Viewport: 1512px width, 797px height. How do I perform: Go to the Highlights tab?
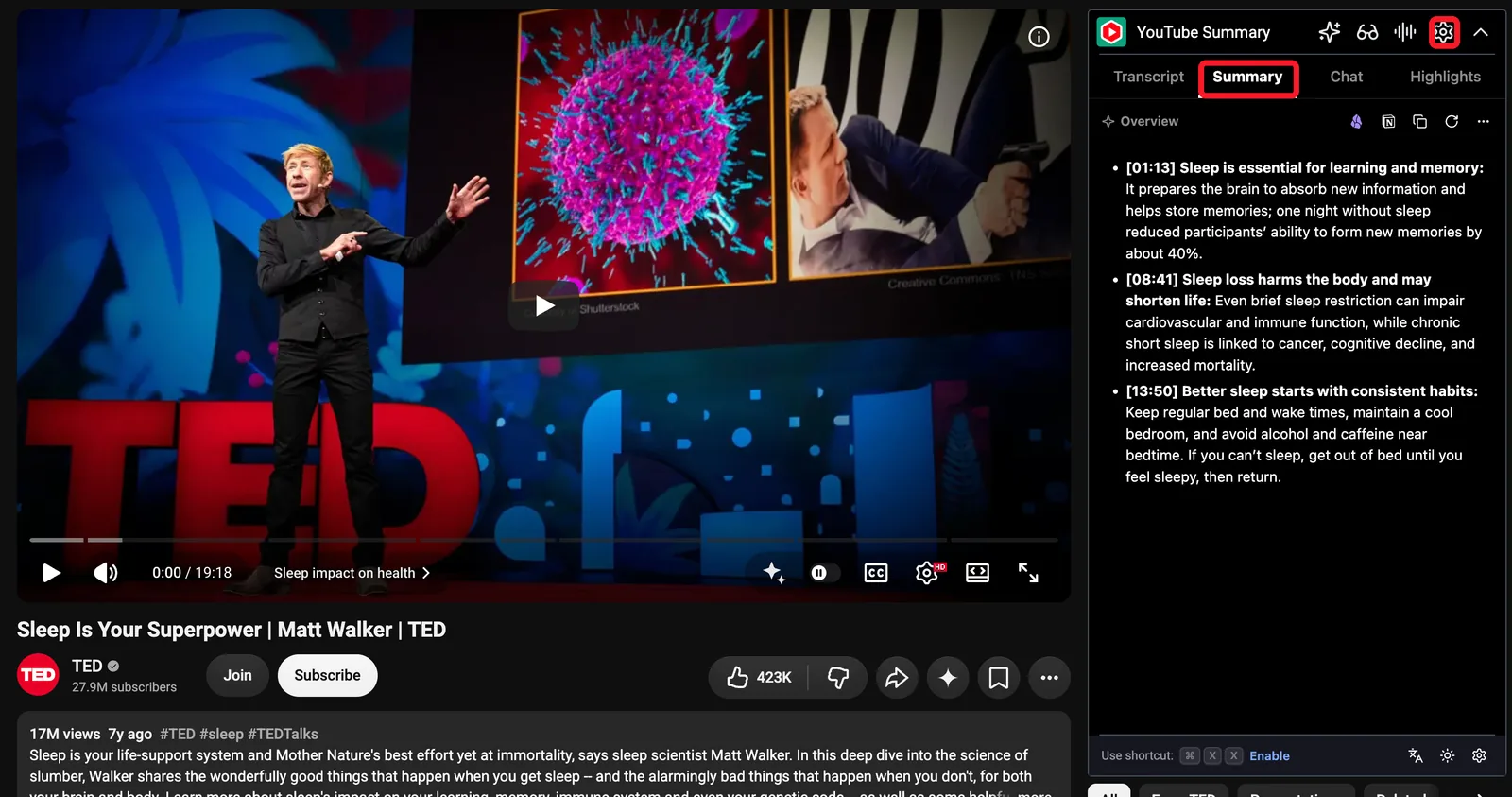coord(1445,77)
